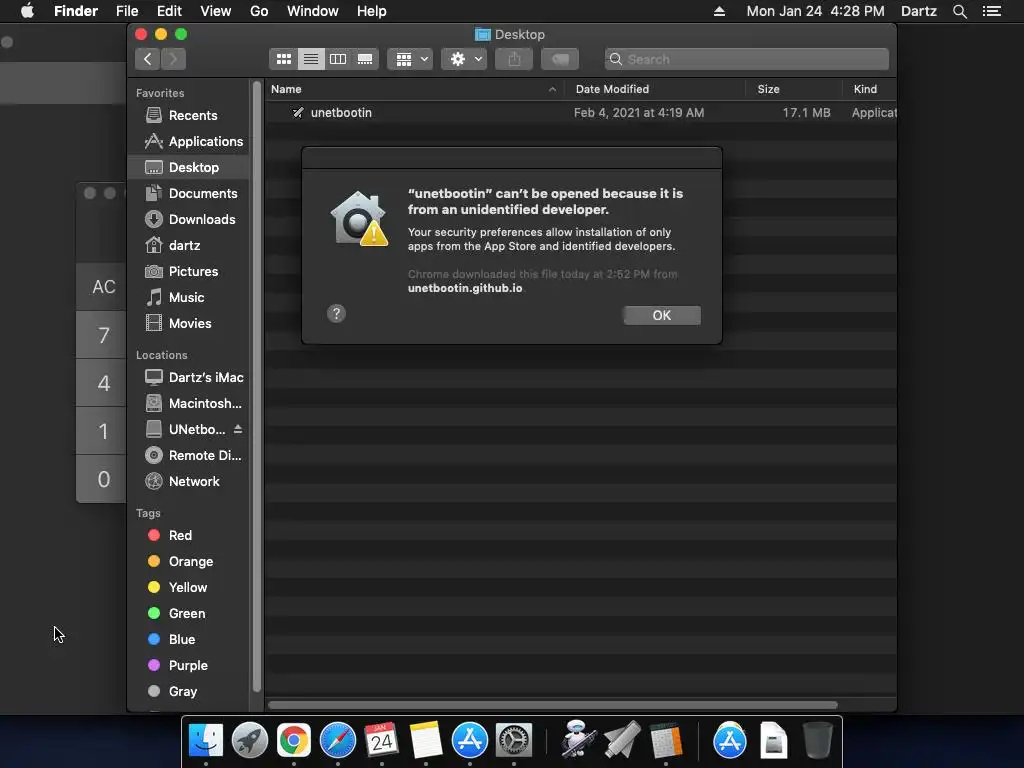Select the unetbootin file row
The image size is (1024, 768).
(581, 113)
